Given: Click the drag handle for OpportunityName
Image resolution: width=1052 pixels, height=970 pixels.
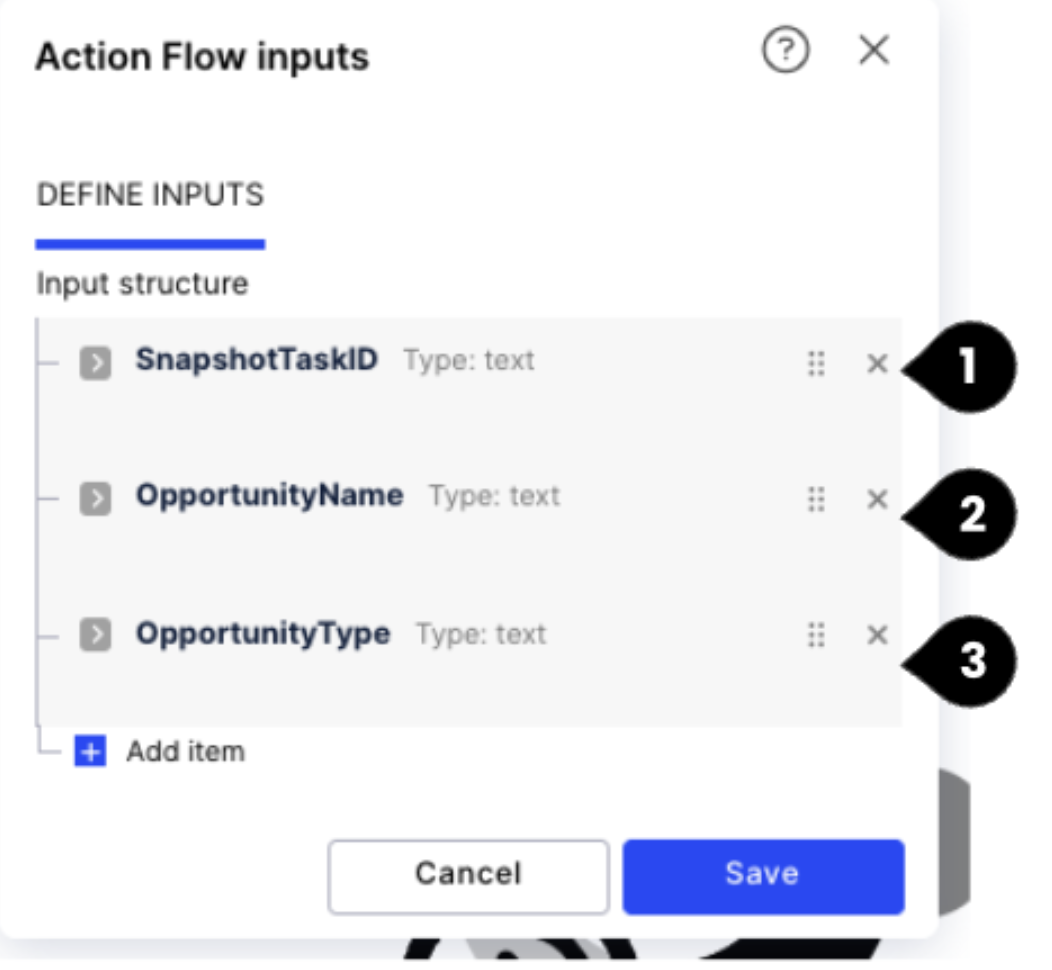Looking at the screenshot, I should tap(816, 499).
